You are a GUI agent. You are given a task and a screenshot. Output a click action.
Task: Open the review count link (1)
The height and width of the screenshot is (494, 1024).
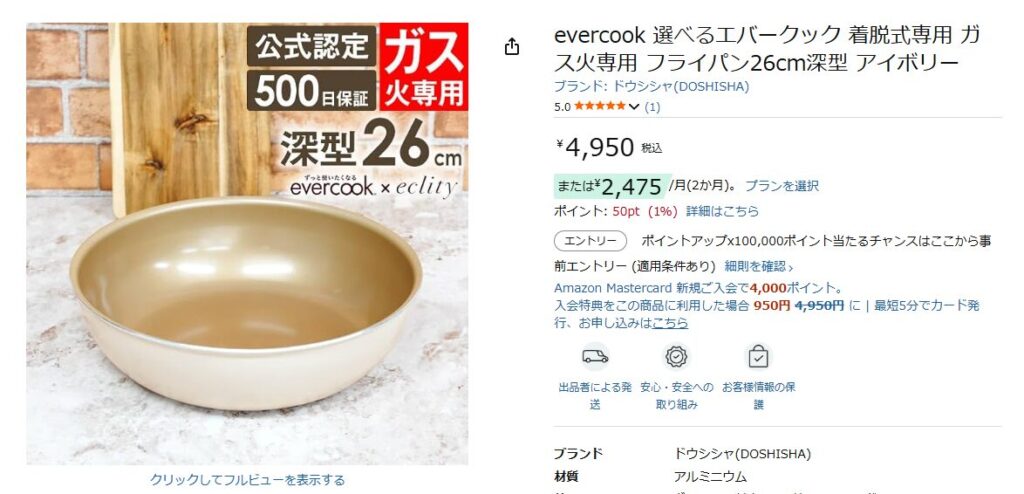pyautogui.click(x=652, y=107)
